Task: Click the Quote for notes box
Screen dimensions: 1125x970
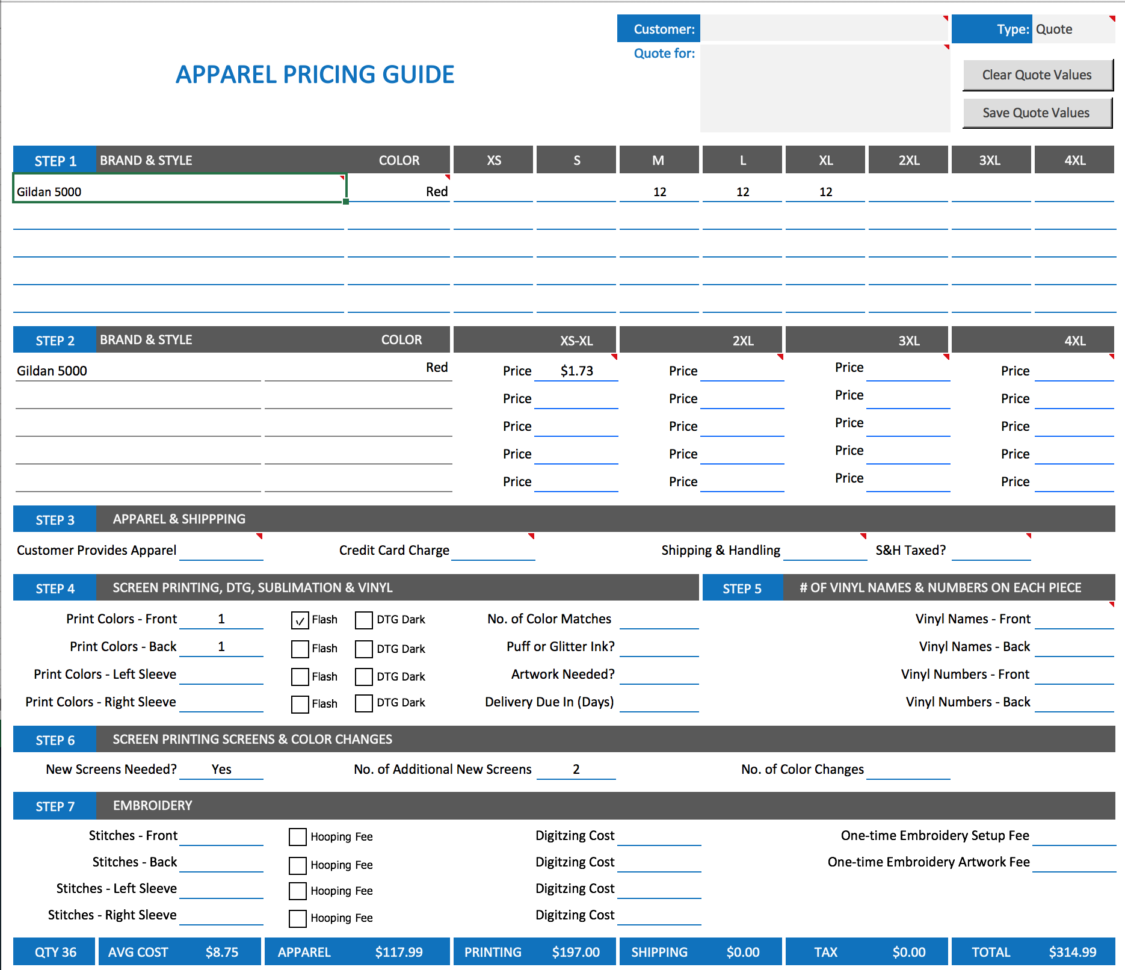Action: [824, 88]
